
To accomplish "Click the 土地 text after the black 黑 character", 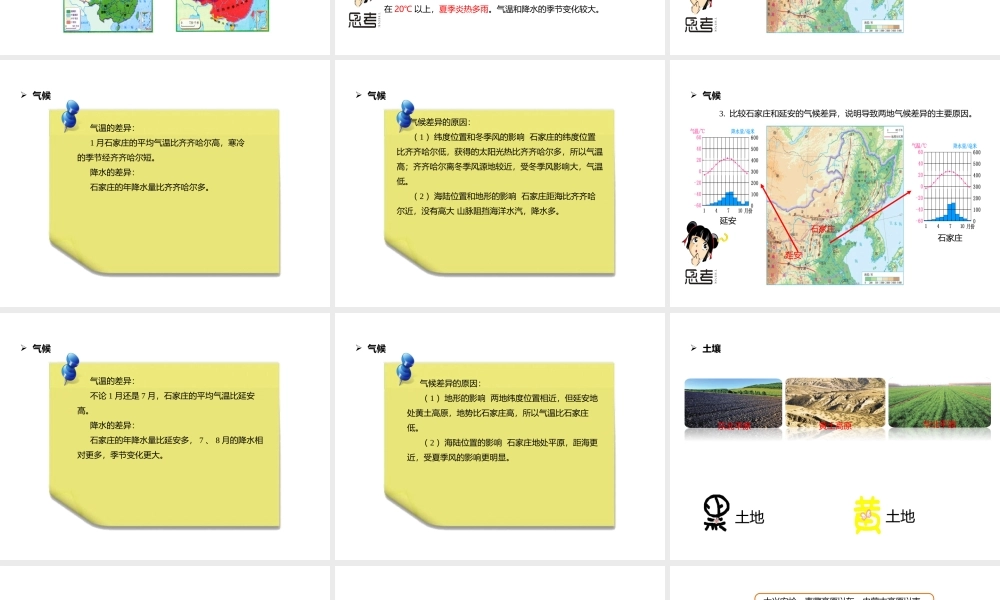I will point(749,517).
